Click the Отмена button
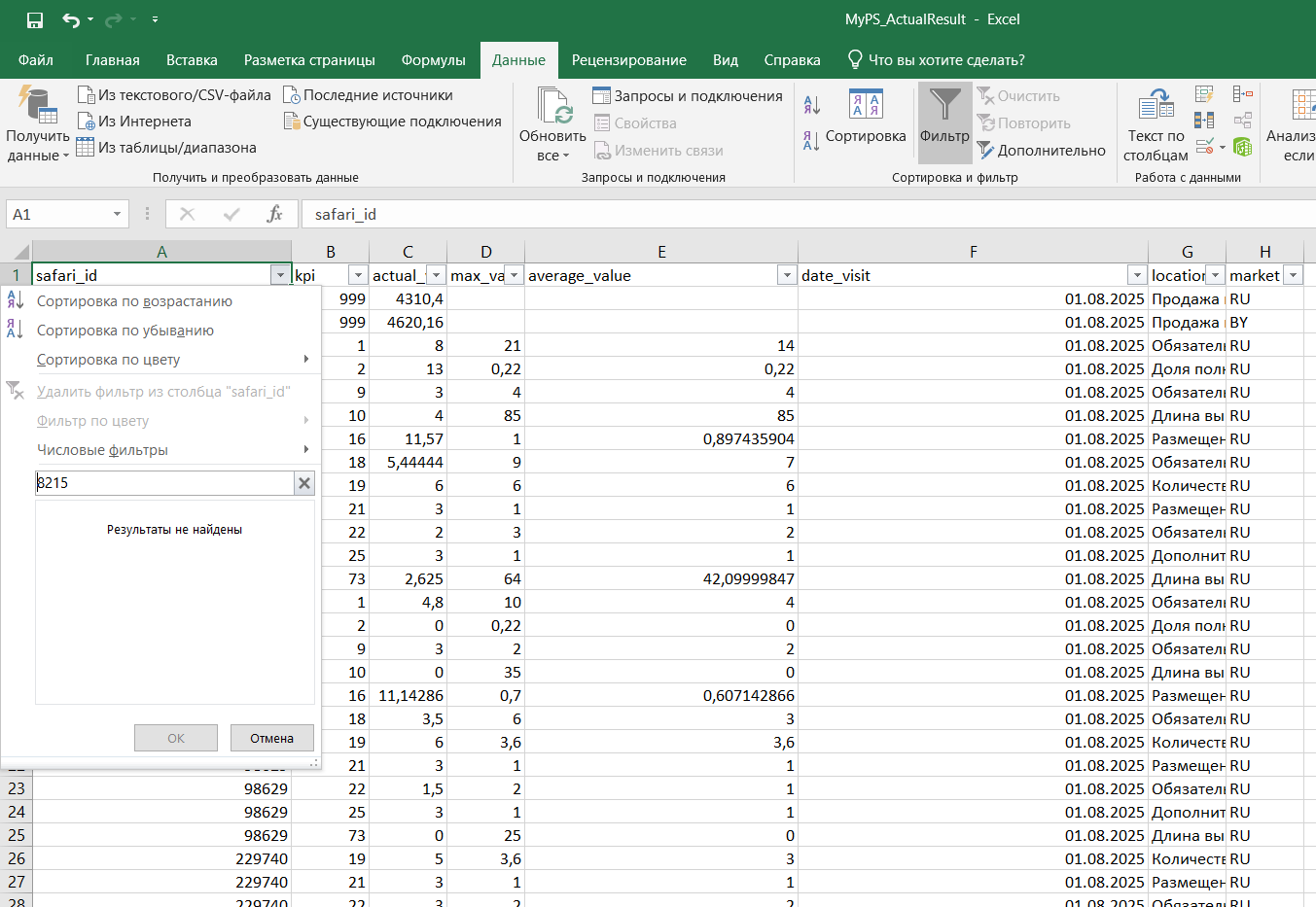This screenshot has width=1316, height=907. [x=272, y=738]
